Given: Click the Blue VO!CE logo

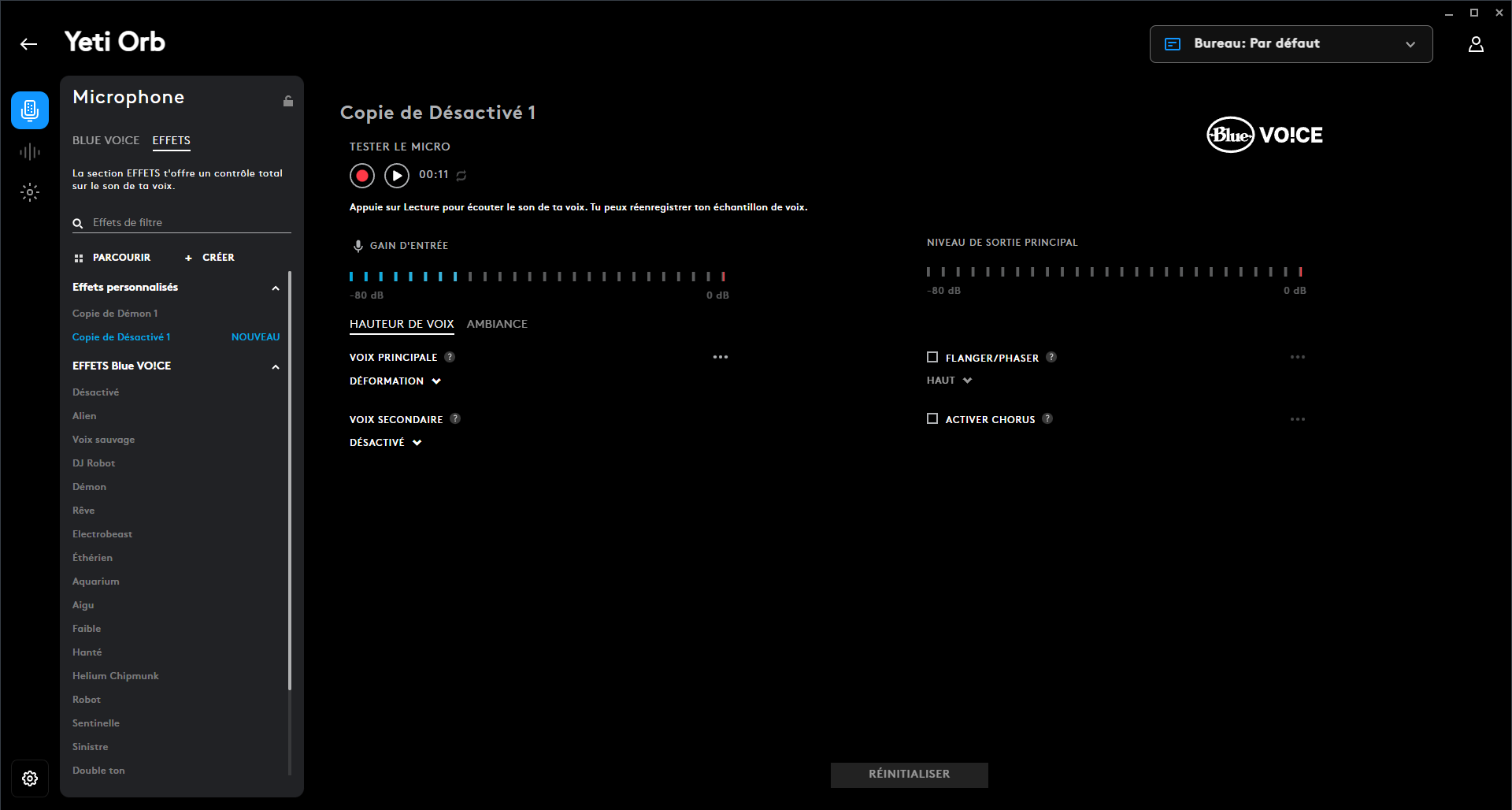Looking at the screenshot, I should pos(1265,135).
